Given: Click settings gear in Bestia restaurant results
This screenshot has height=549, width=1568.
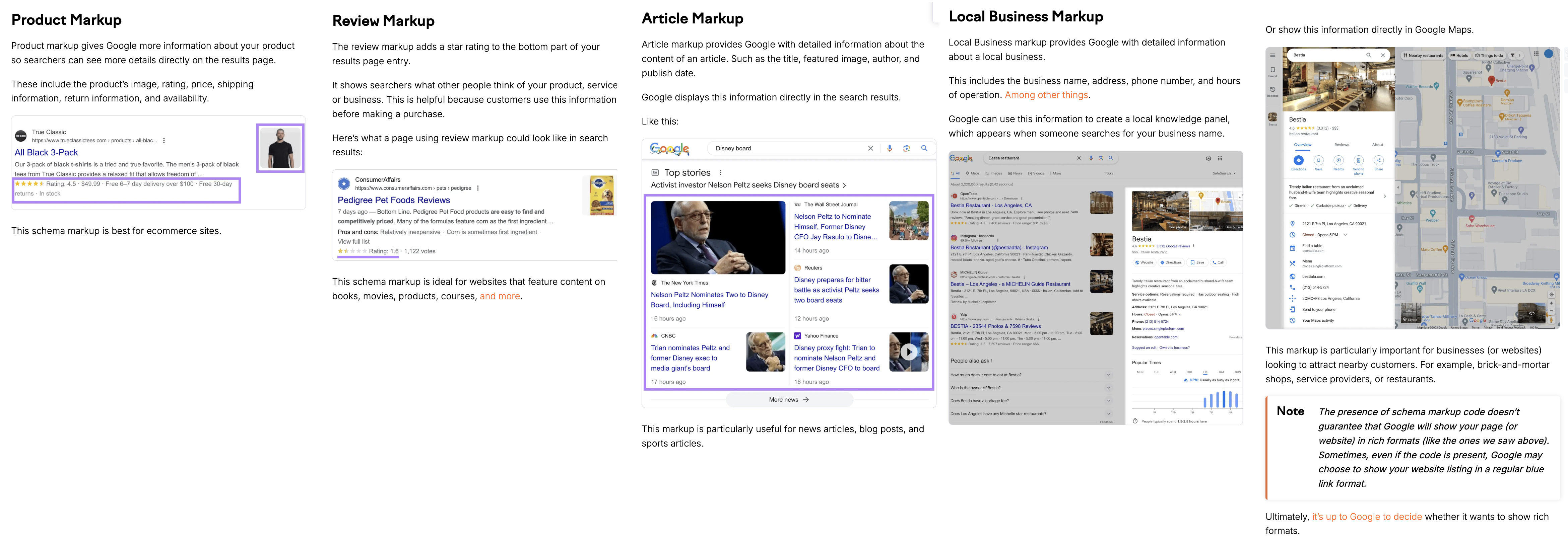Looking at the screenshot, I should 1209,158.
